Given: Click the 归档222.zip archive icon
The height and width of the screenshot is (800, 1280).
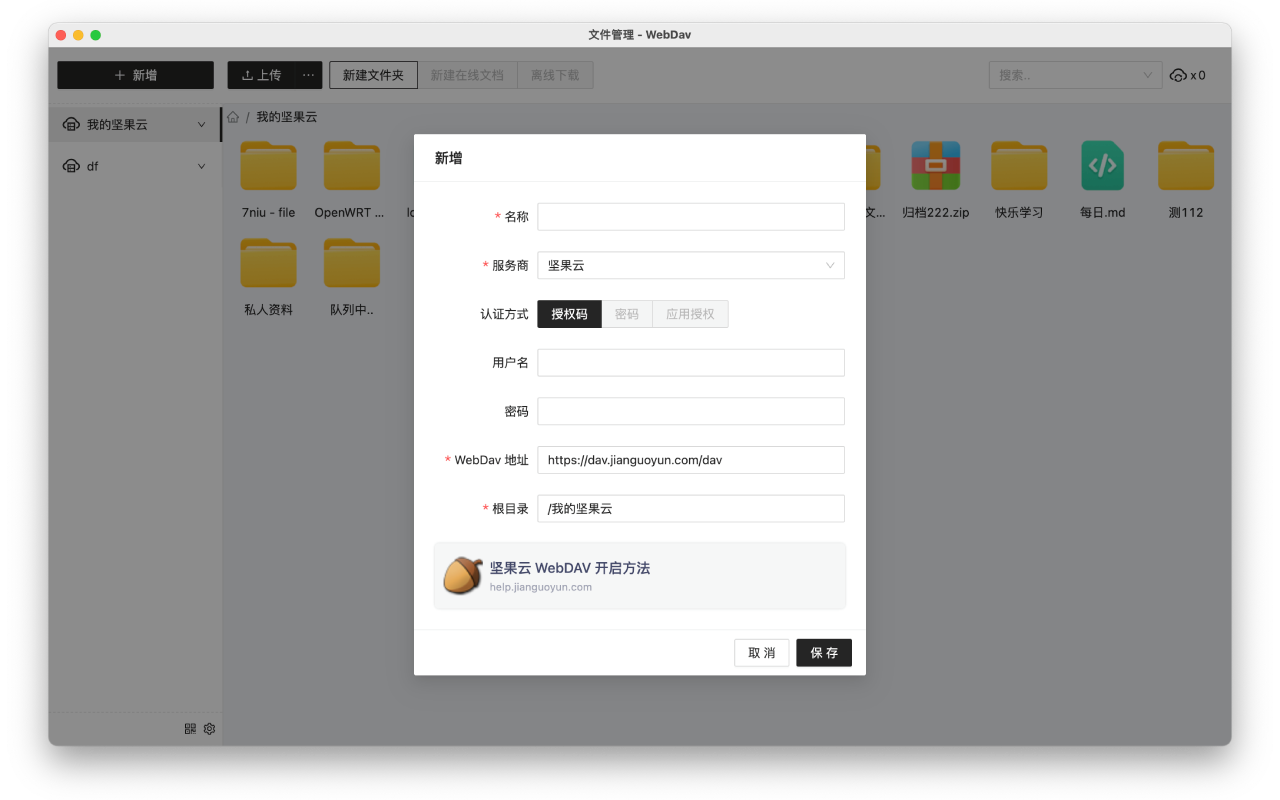Looking at the screenshot, I should pyautogui.click(x=935, y=166).
